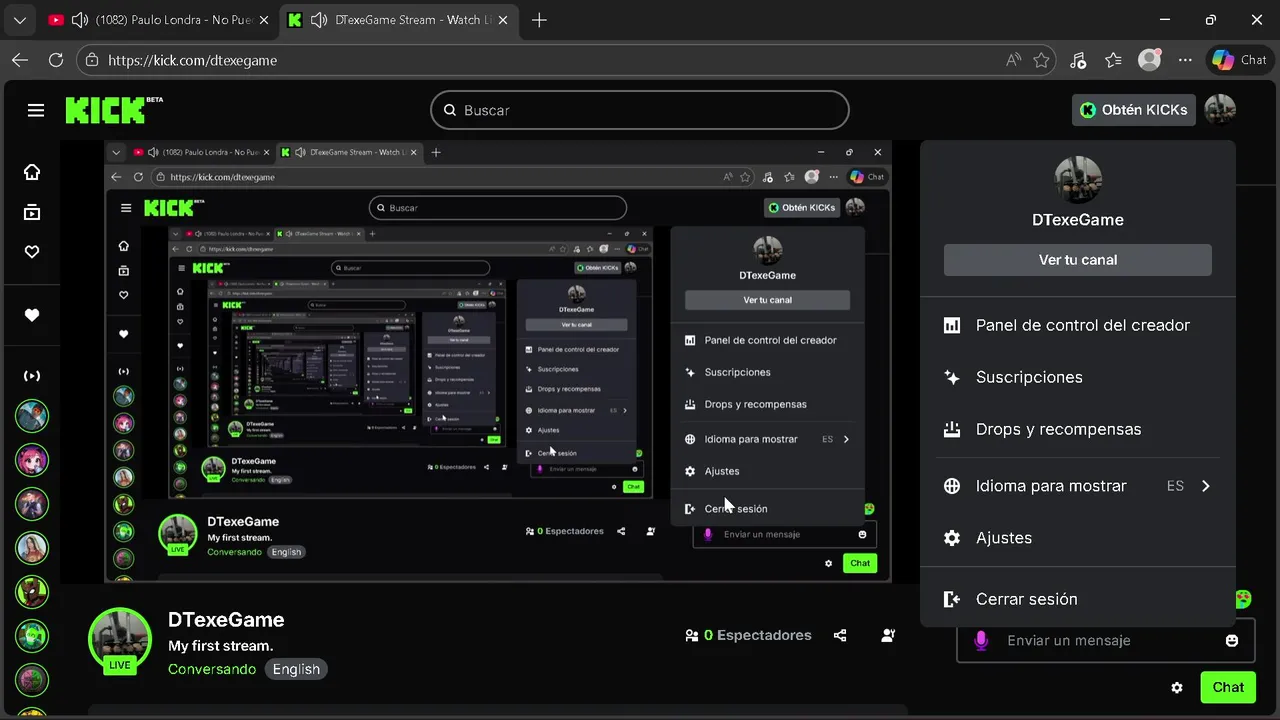Open chat settings gear icon
Image resolution: width=1280 pixels, height=720 pixels.
(1177, 688)
